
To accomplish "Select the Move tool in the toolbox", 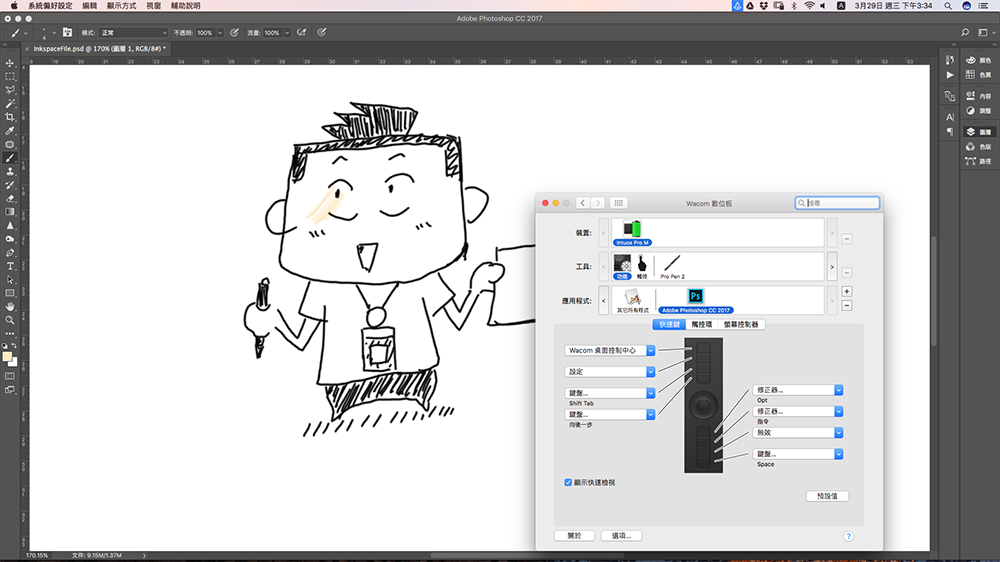I will point(10,63).
